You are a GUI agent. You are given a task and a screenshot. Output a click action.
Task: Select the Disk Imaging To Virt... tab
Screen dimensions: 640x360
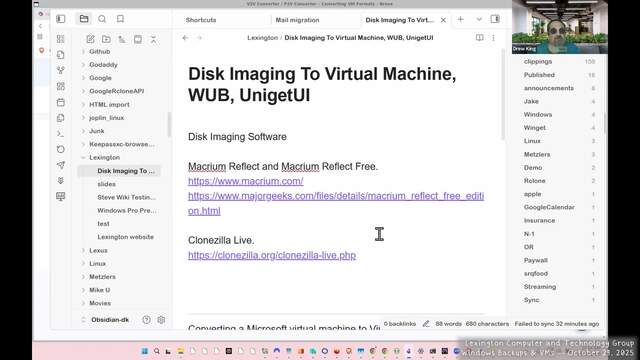[400, 20]
